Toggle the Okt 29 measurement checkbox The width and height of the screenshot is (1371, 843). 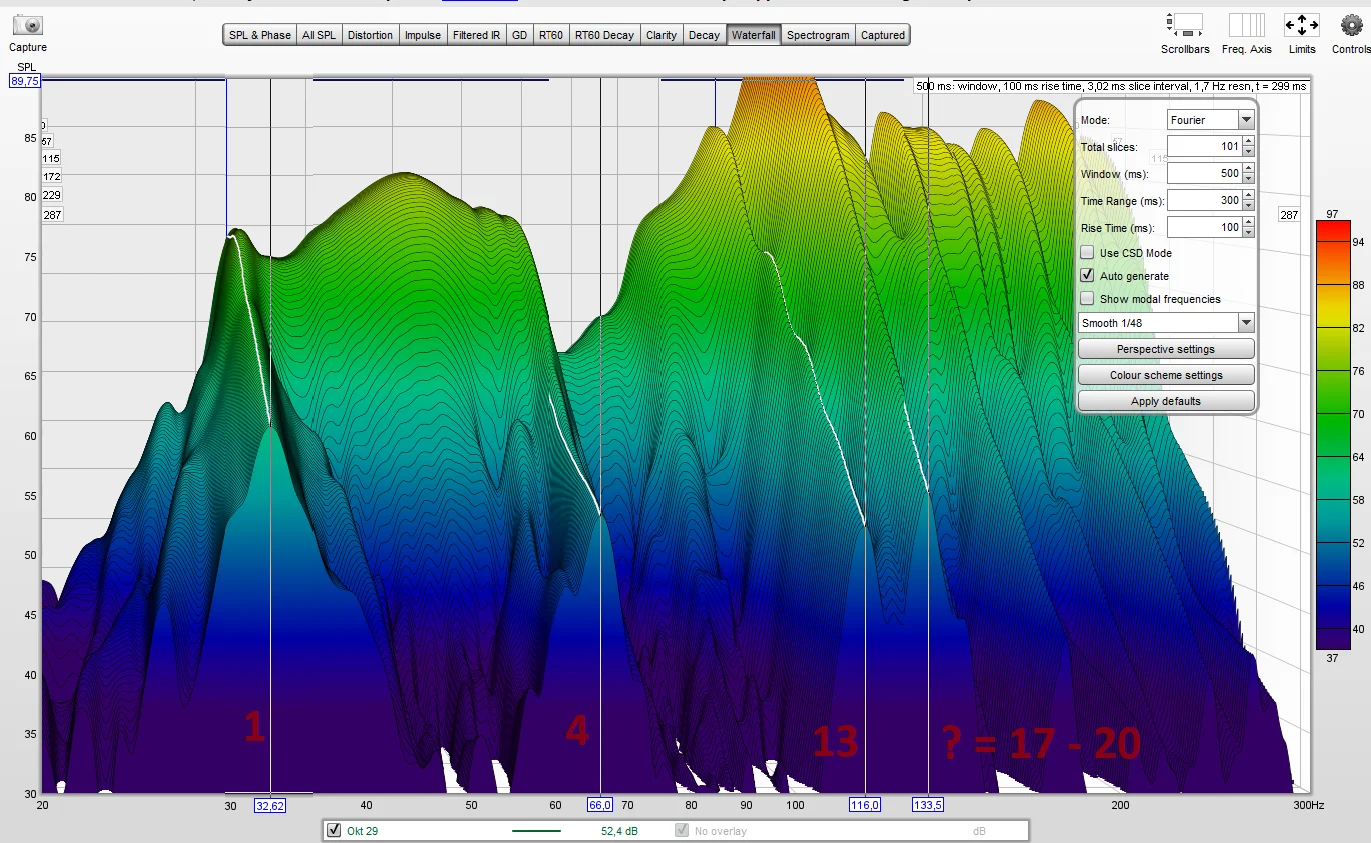(334, 830)
